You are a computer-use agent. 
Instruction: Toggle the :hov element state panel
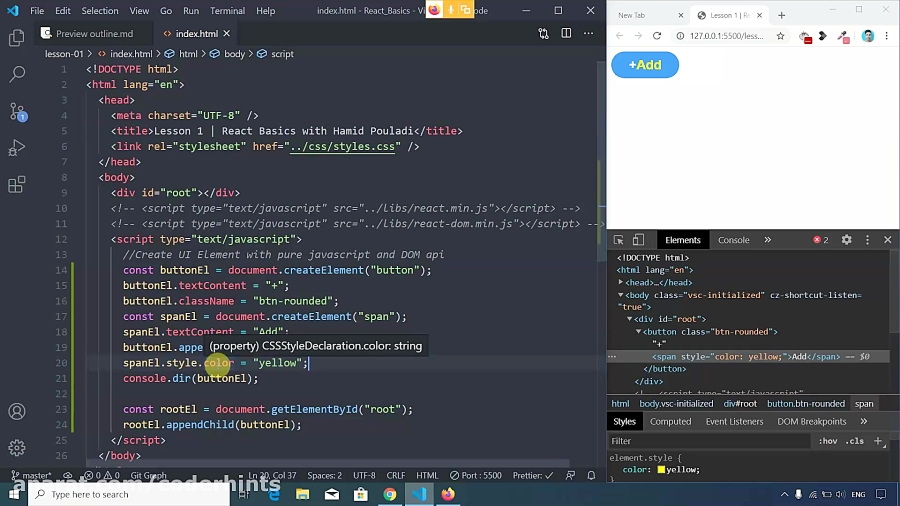click(828, 441)
